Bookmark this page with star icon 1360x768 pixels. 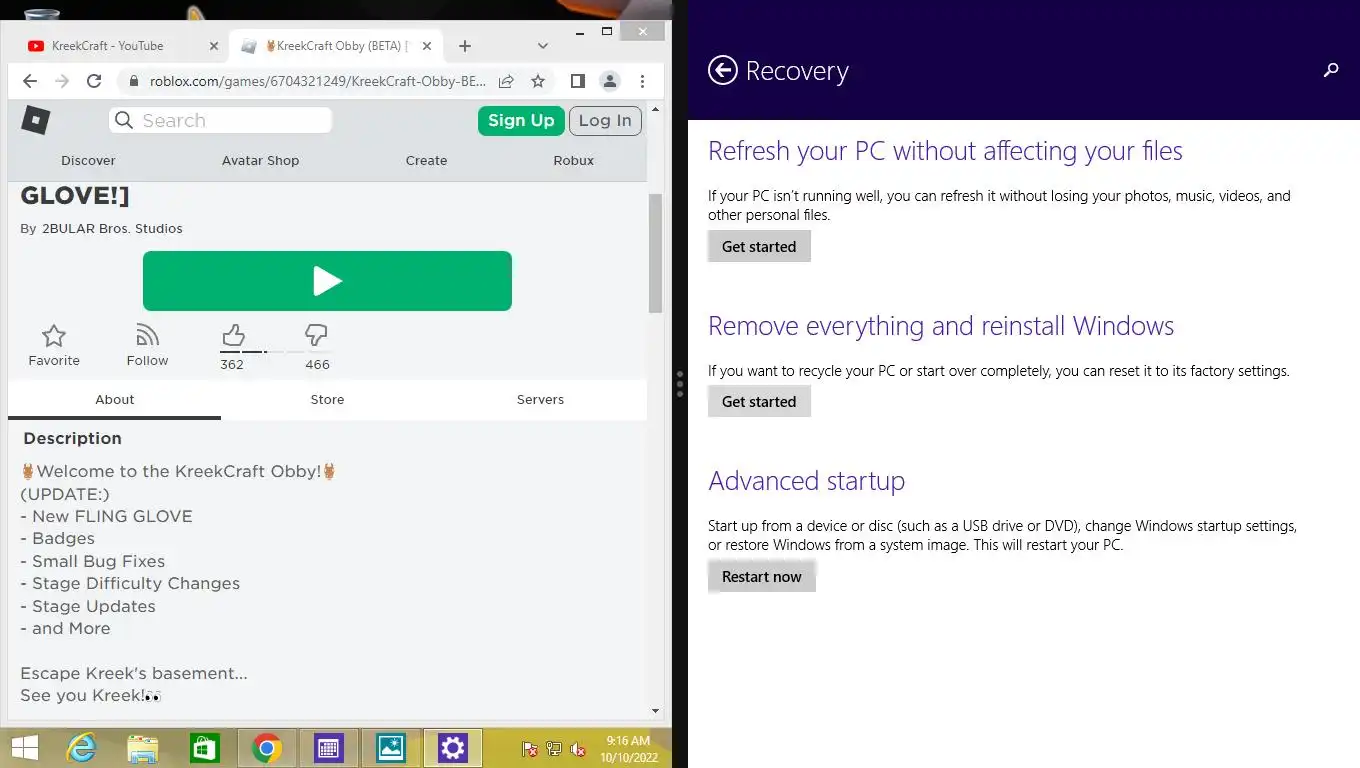[x=538, y=81]
